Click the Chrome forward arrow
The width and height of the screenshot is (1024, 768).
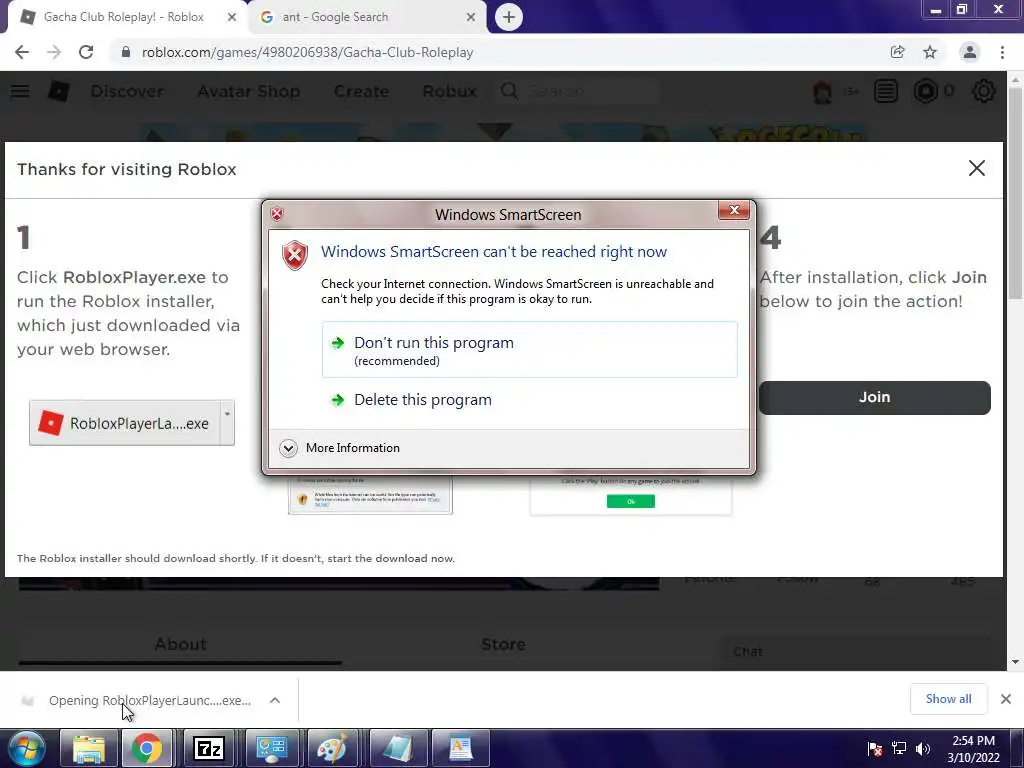[54, 52]
